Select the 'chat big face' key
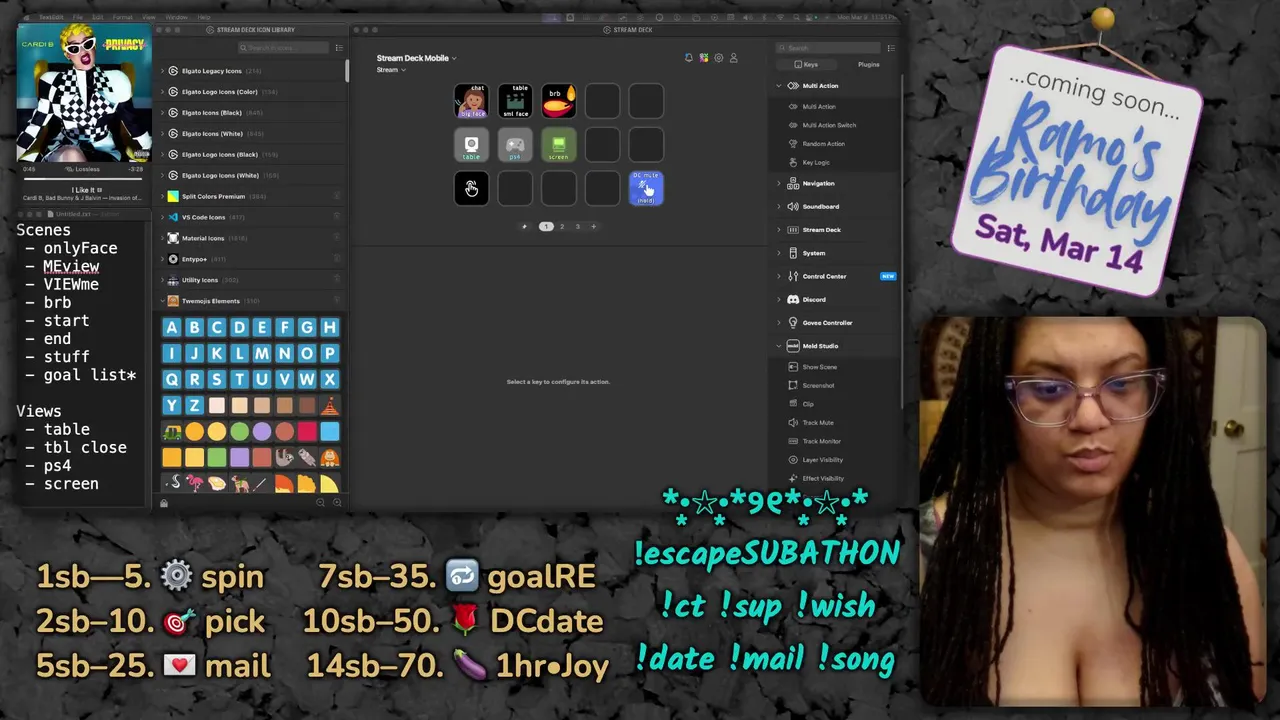The width and height of the screenshot is (1280, 720). point(471,101)
